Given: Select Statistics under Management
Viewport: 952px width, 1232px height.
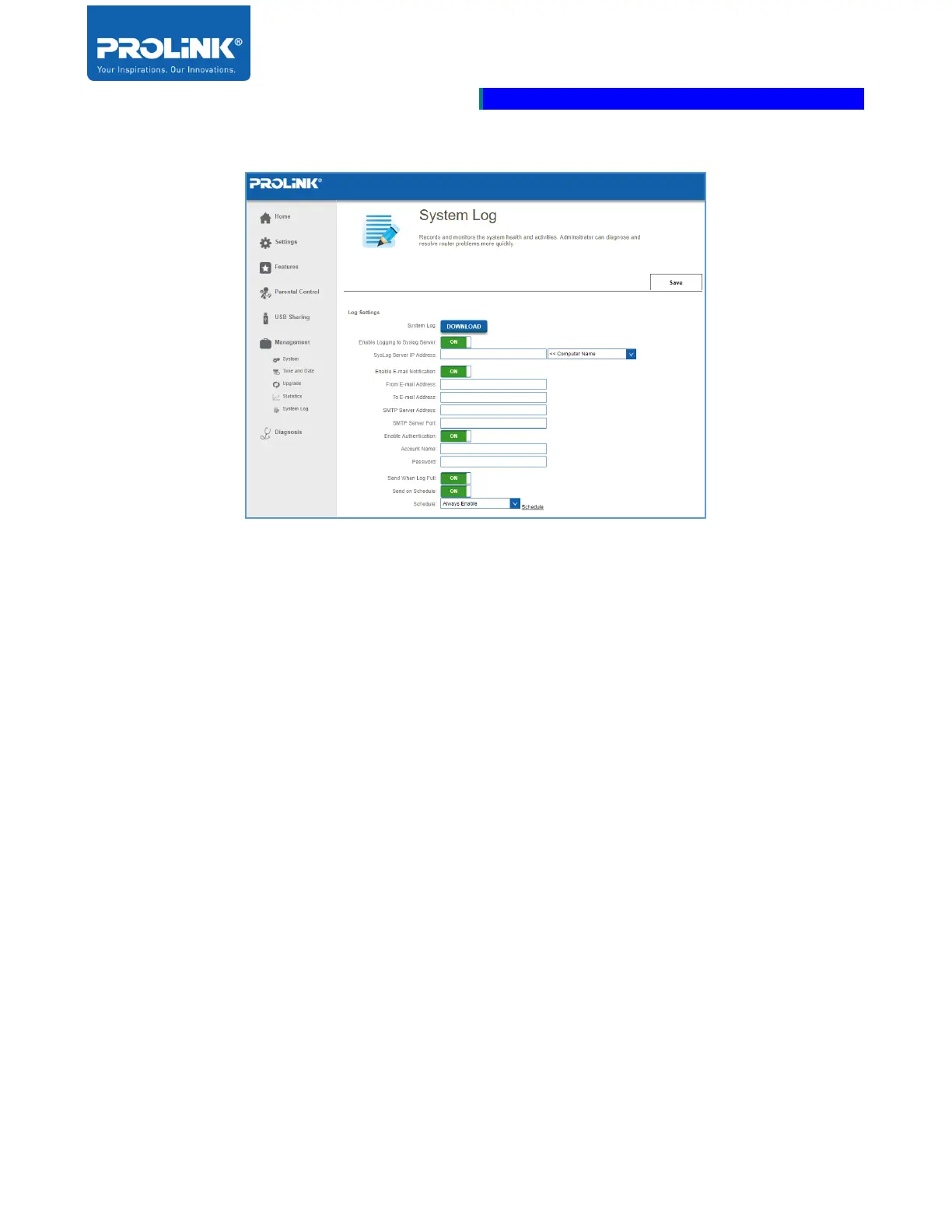Looking at the screenshot, I should [292, 397].
